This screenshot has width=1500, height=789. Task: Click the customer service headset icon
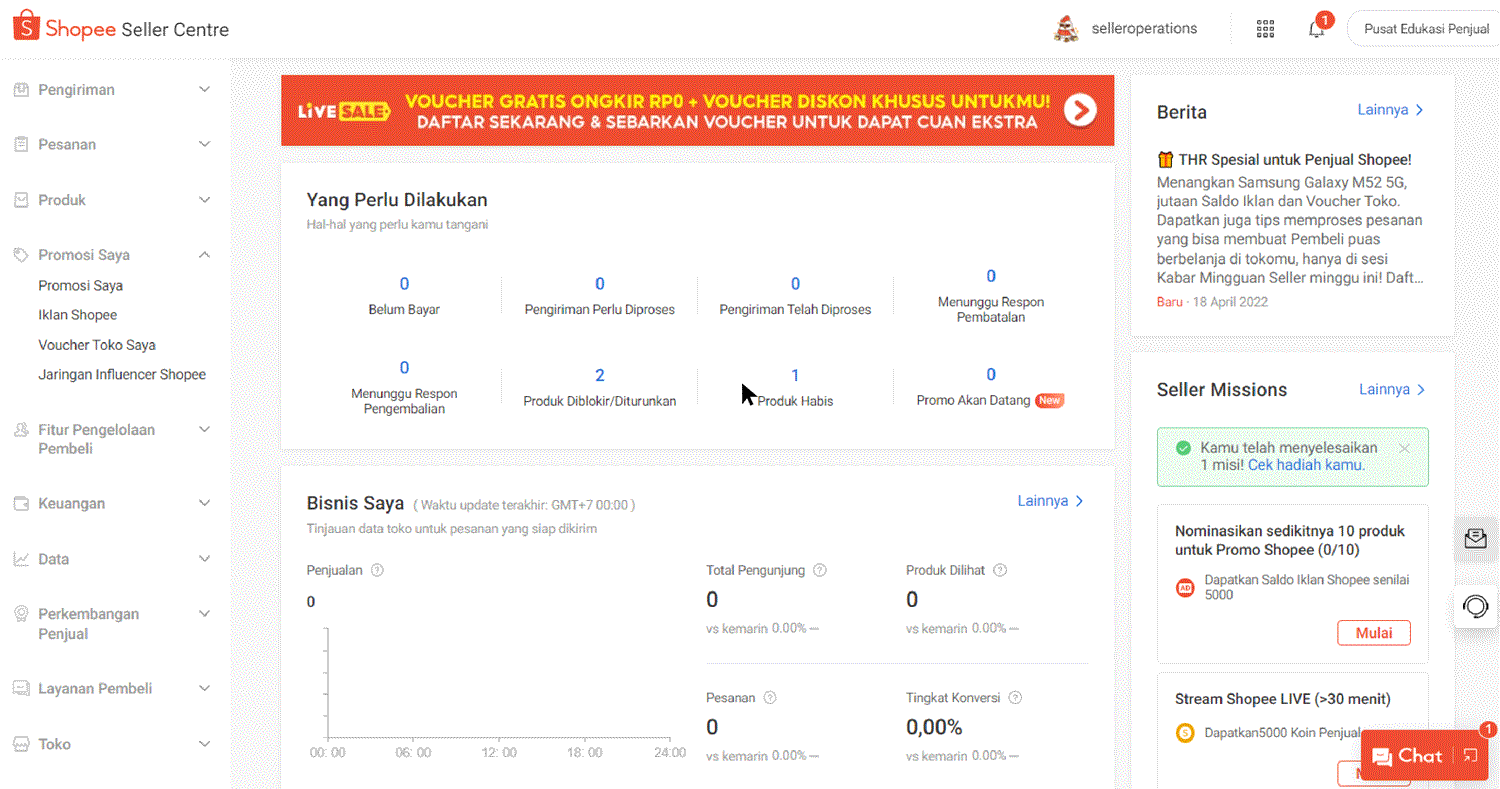point(1475,605)
